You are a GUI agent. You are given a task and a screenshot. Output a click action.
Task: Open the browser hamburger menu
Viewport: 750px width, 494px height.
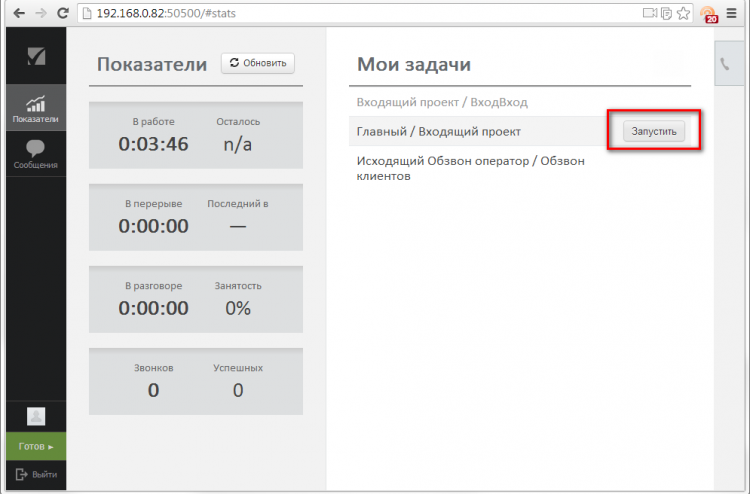pos(734,14)
